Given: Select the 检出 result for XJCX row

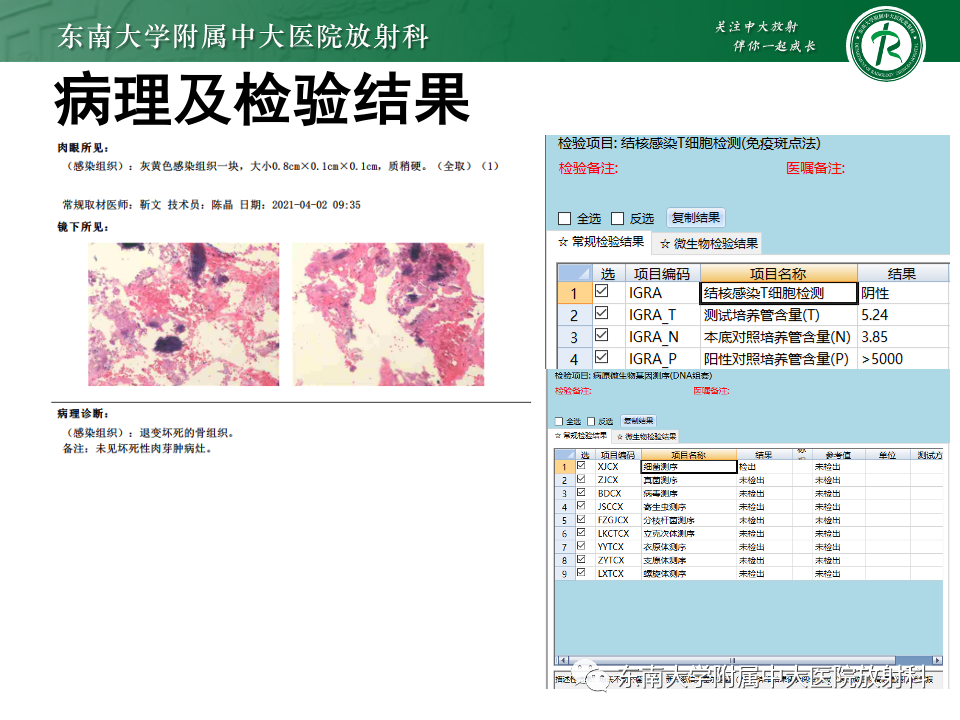Looking at the screenshot, I should click(765, 467).
